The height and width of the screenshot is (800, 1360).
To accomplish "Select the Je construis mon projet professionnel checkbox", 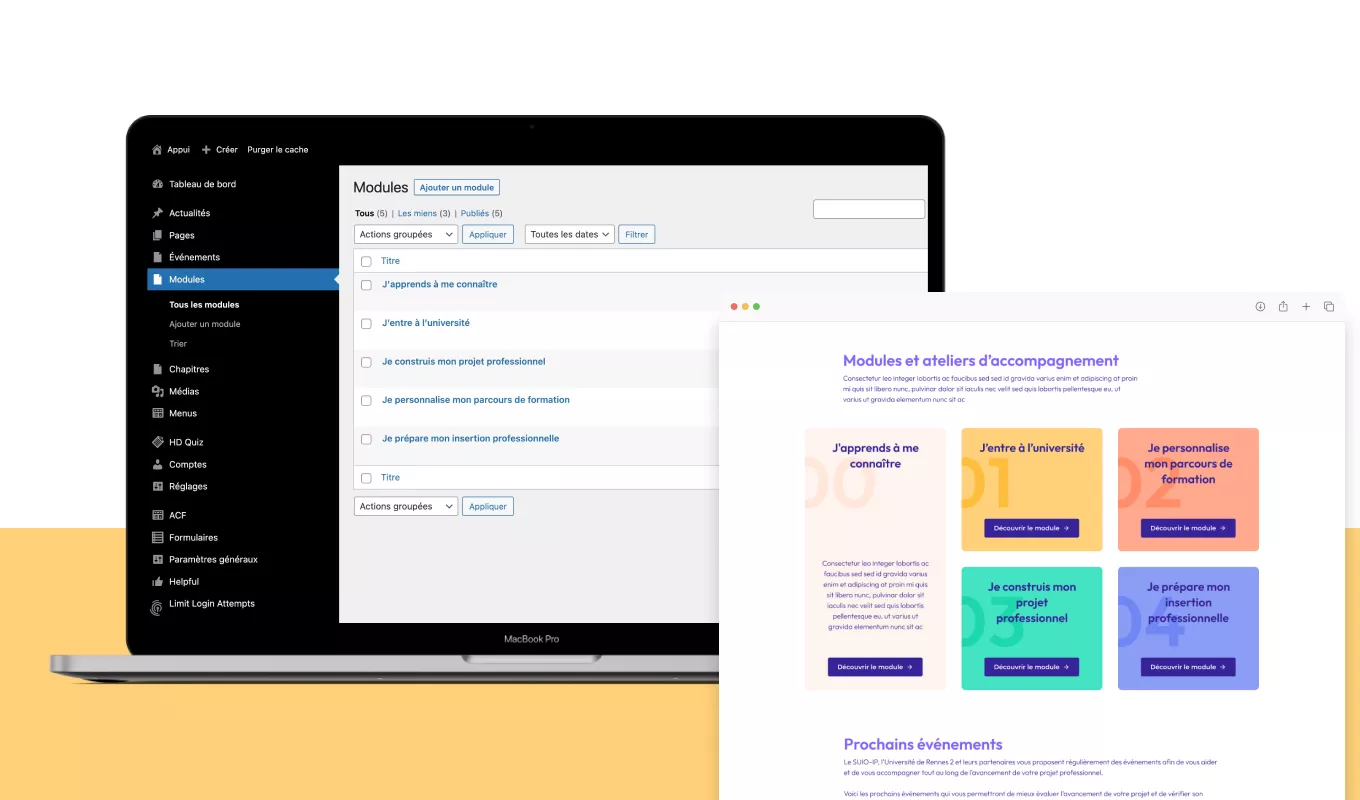I will (x=366, y=362).
